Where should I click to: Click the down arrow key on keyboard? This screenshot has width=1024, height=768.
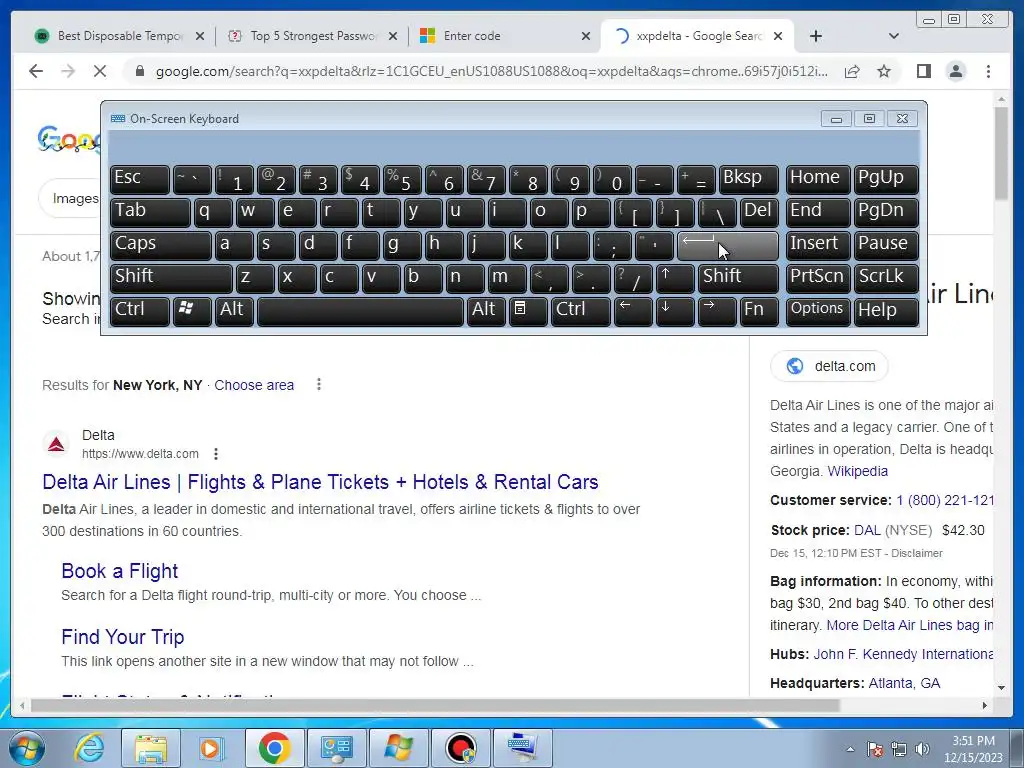675,312
